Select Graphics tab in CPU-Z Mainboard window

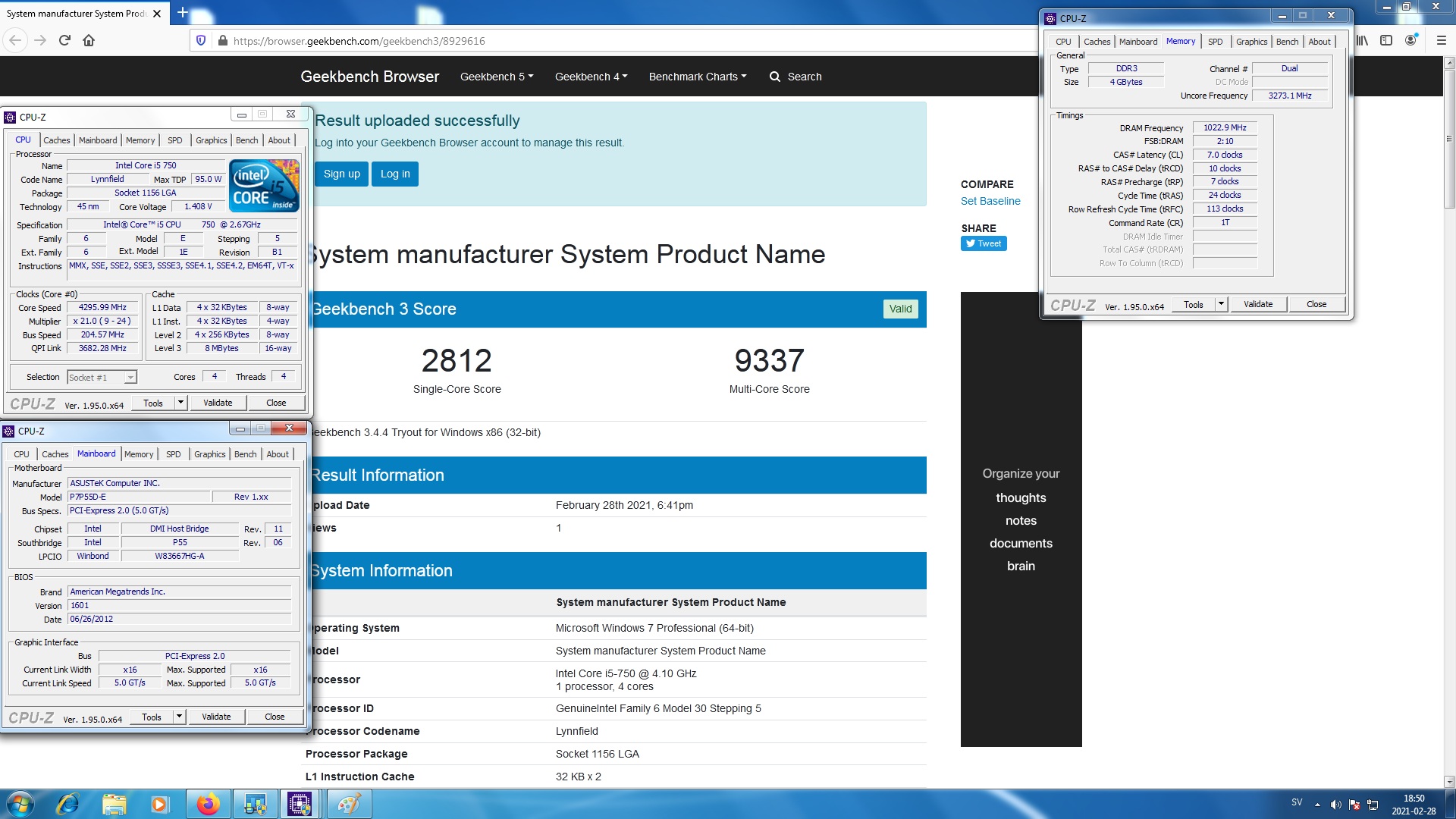(210, 454)
